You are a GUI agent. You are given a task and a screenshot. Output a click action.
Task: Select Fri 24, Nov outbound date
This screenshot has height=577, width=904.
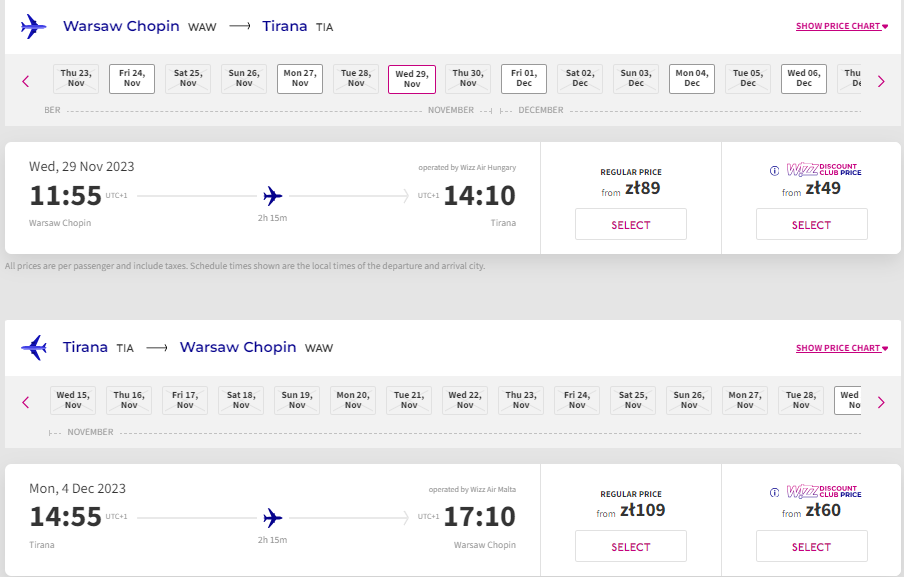pos(132,78)
